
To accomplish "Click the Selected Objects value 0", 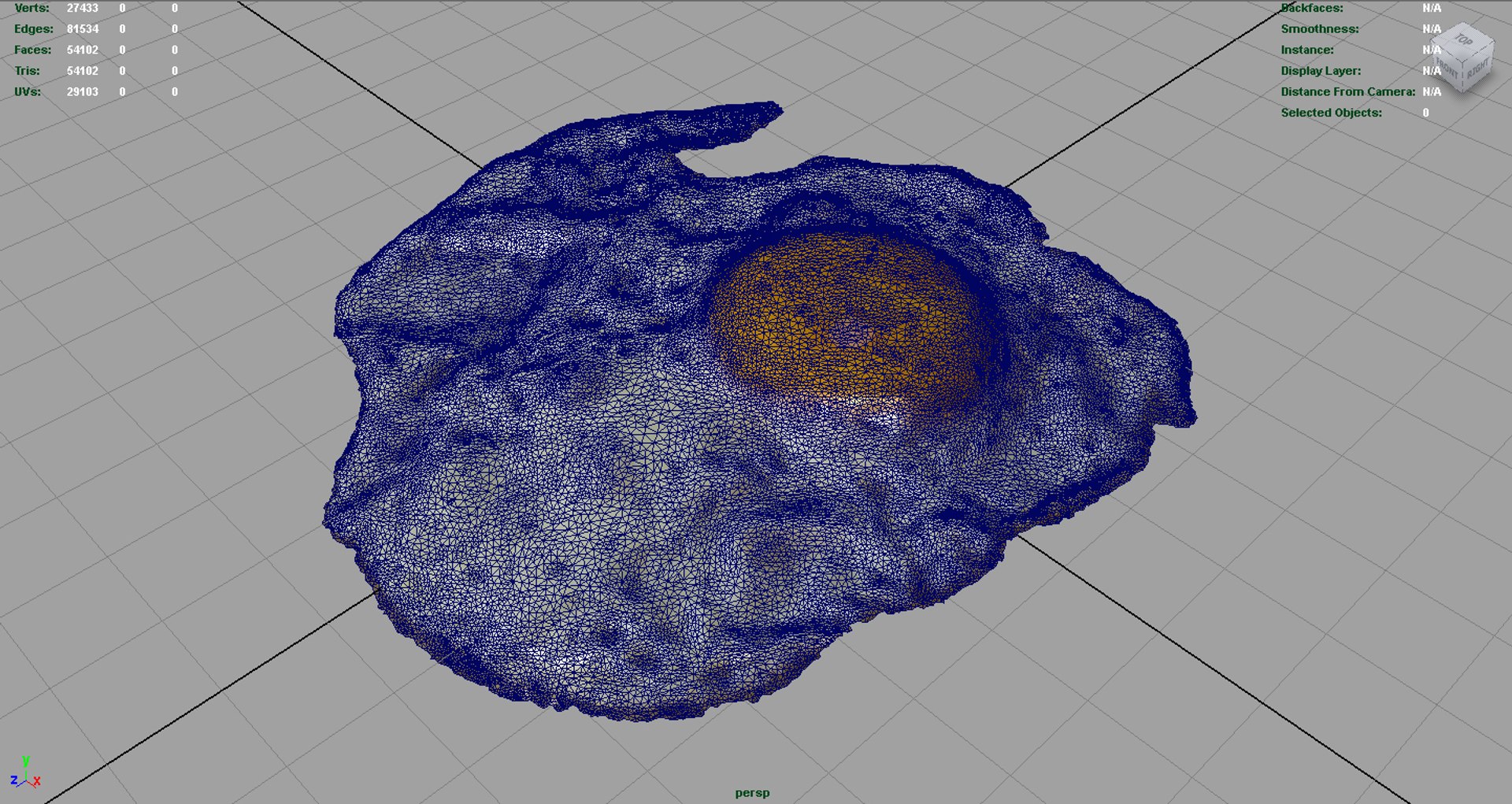I will [x=1426, y=113].
